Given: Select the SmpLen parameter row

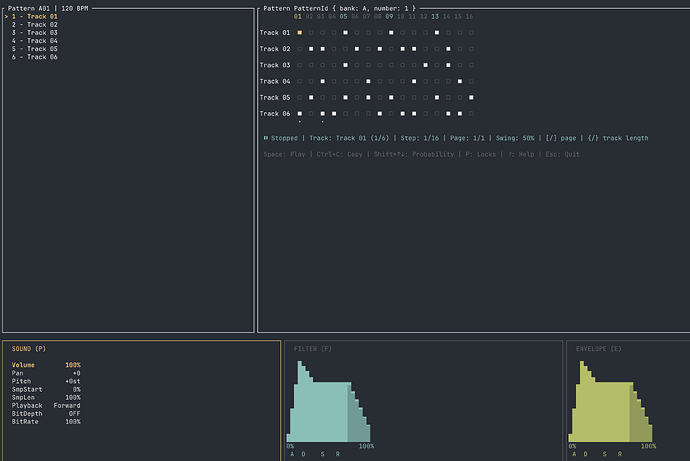Looking at the screenshot, I should coord(46,397).
